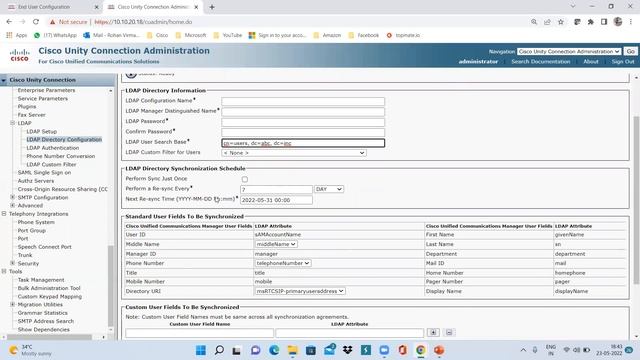Open Microsoft Office from taskbar
640x360 pixels.
tap(402, 350)
